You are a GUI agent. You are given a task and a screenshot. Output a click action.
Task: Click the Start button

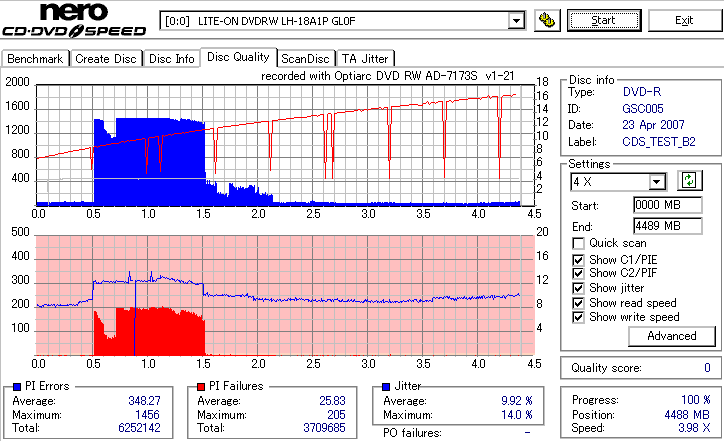point(604,20)
